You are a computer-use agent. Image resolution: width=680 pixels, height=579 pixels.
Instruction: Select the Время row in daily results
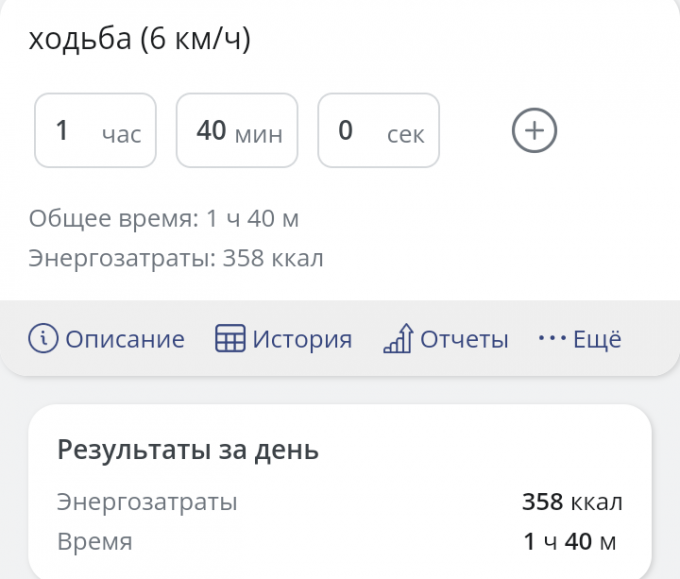tap(95, 542)
